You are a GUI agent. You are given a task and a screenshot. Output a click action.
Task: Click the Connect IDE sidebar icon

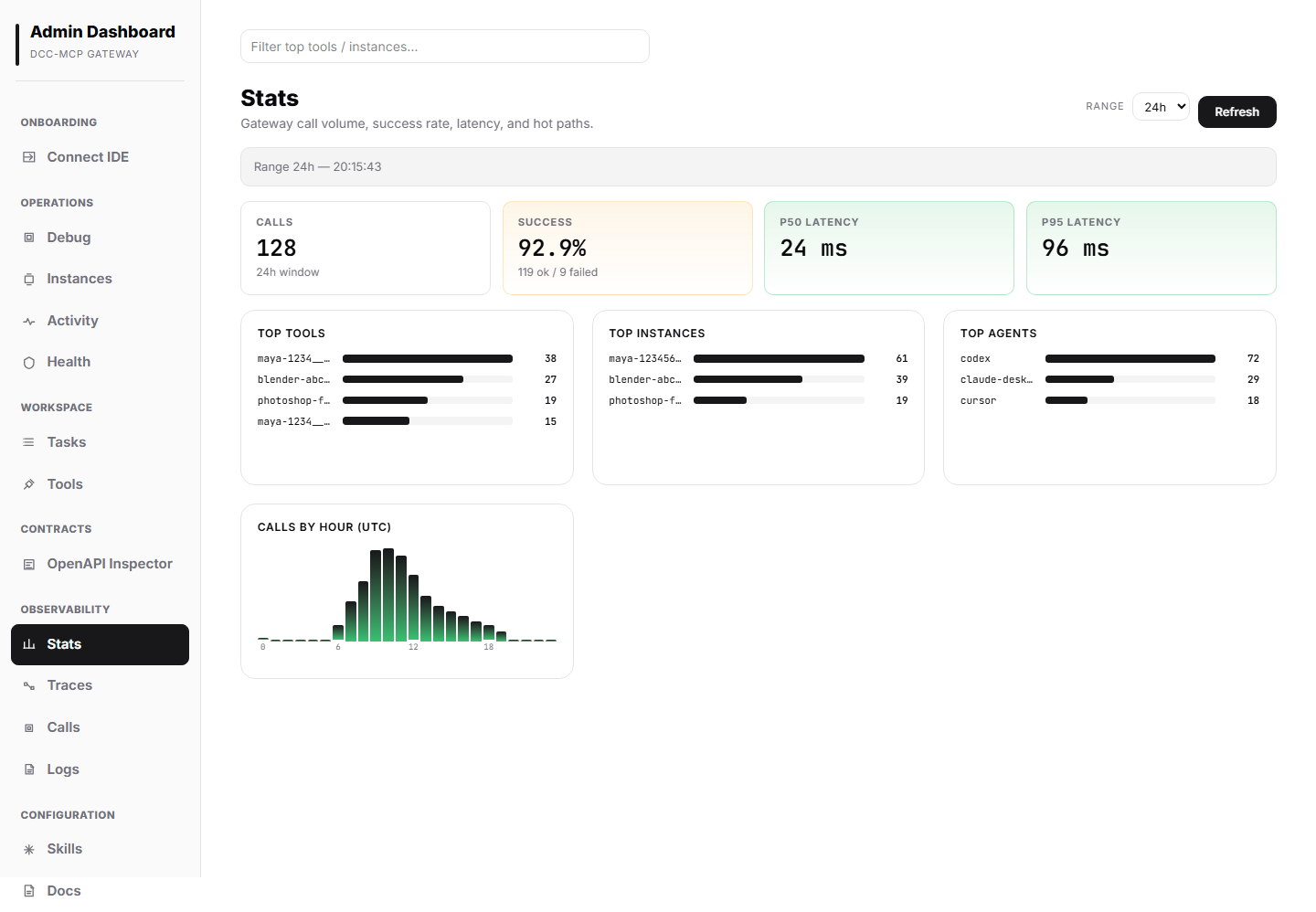point(29,157)
